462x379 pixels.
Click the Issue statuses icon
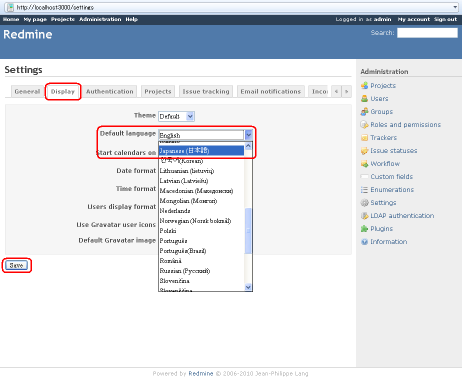[364, 151]
